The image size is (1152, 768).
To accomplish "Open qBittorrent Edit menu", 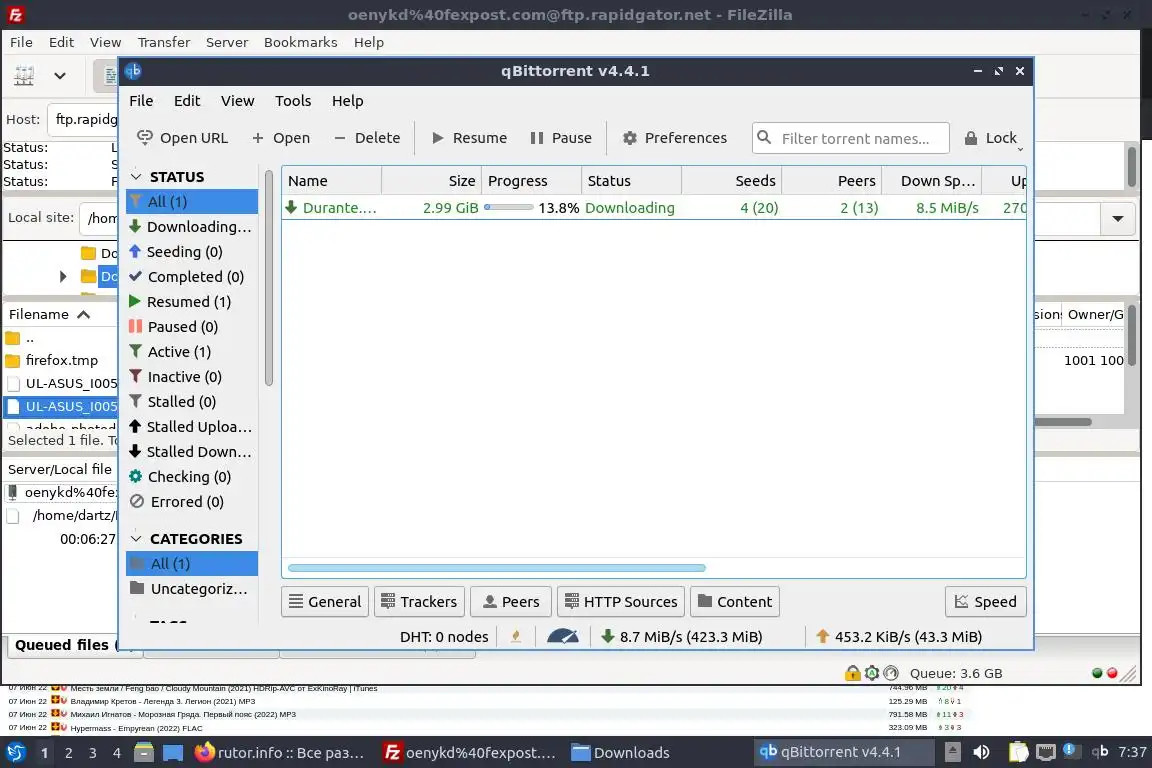I will click(x=187, y=101).
